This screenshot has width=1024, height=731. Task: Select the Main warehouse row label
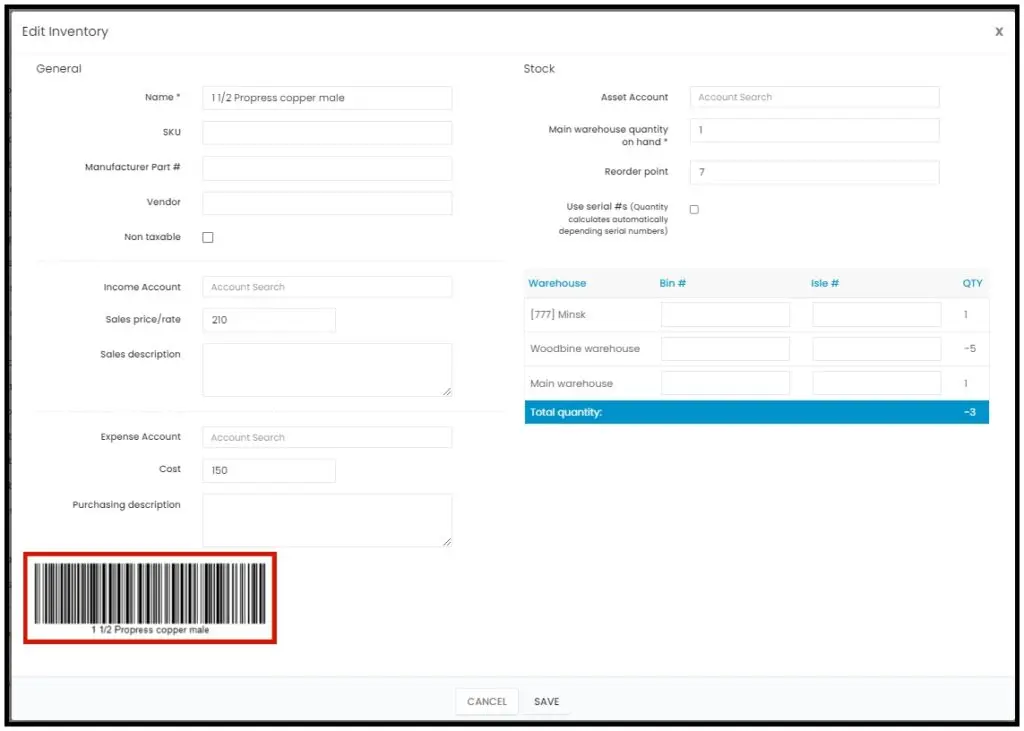tap(571, 383)
